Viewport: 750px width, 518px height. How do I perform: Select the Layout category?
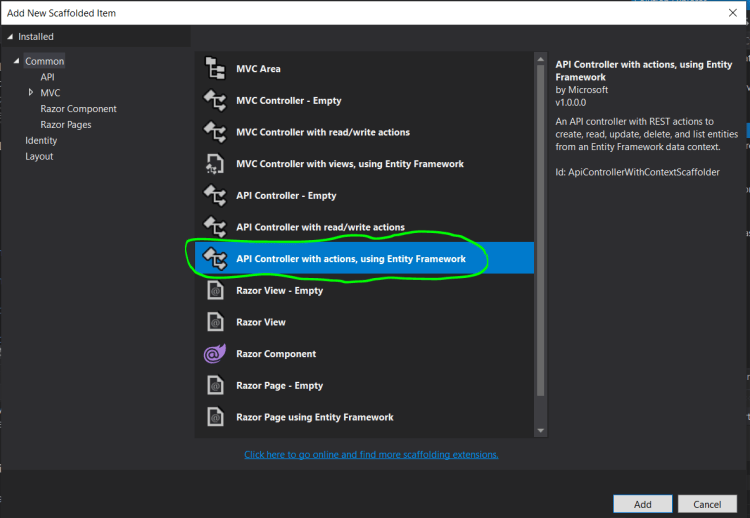pos(39,156)
